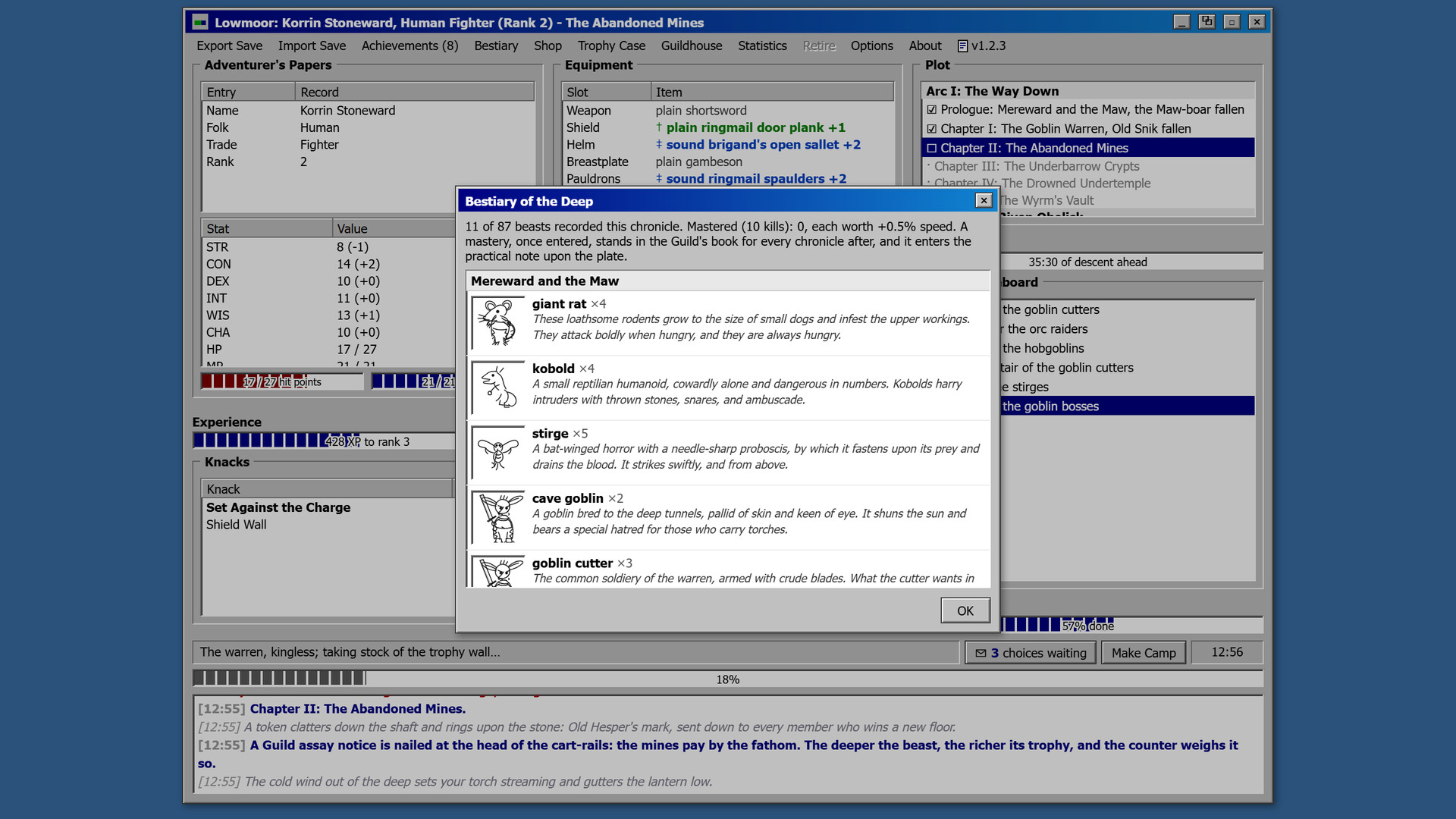This screenshot has width=1456, height=819.
Task: Click the Trade Fighter row
Action: (368, 145)
